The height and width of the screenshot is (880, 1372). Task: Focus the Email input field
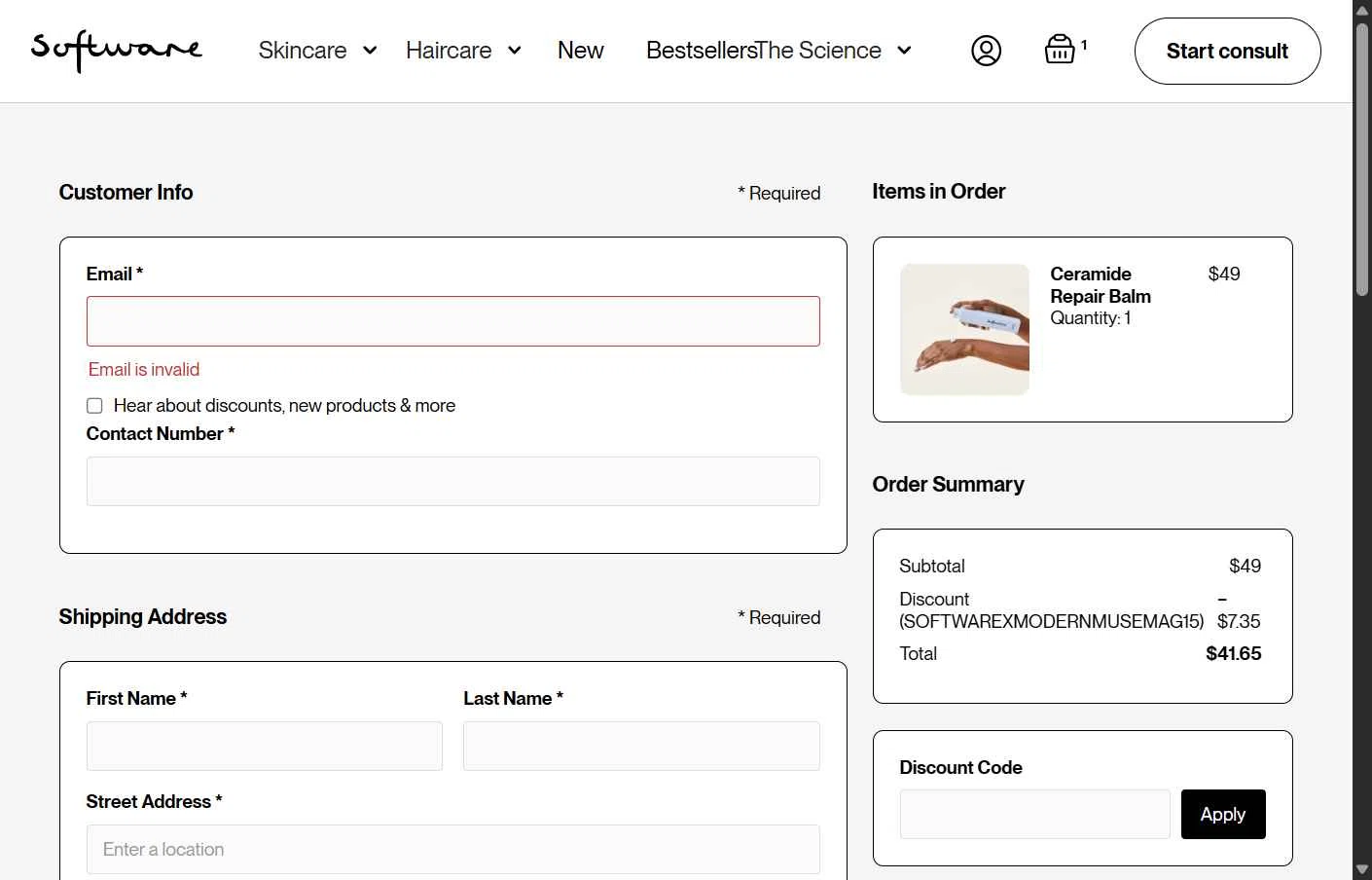pyautogui.click(x=453, y=321)
